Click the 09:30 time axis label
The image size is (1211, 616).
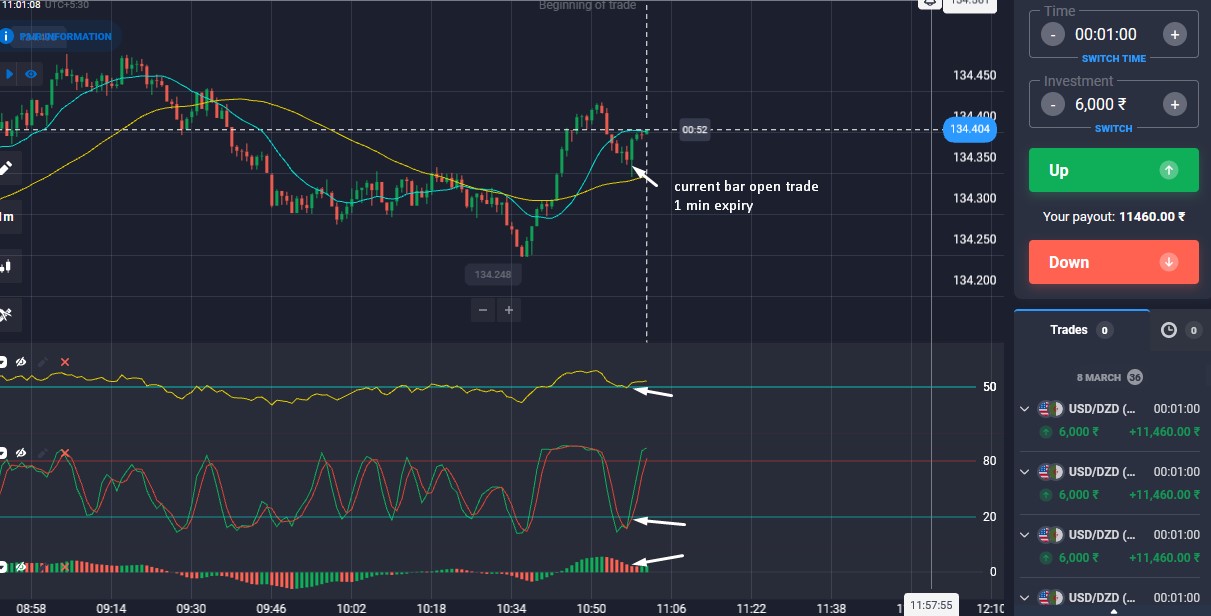click(x=191, y=608)
